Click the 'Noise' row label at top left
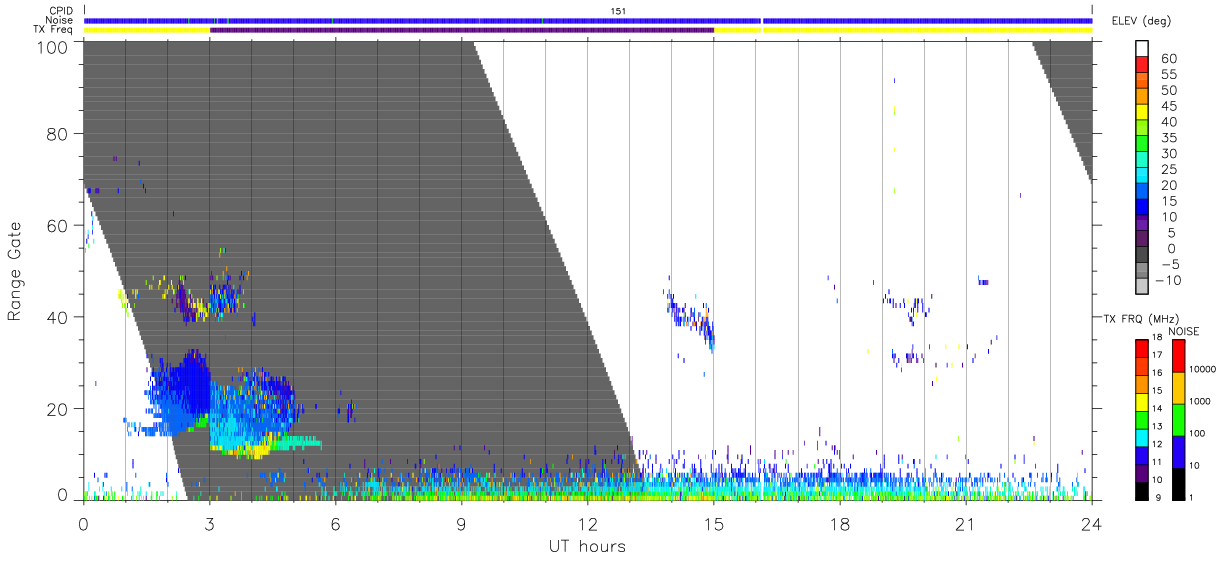 point(59,20)
